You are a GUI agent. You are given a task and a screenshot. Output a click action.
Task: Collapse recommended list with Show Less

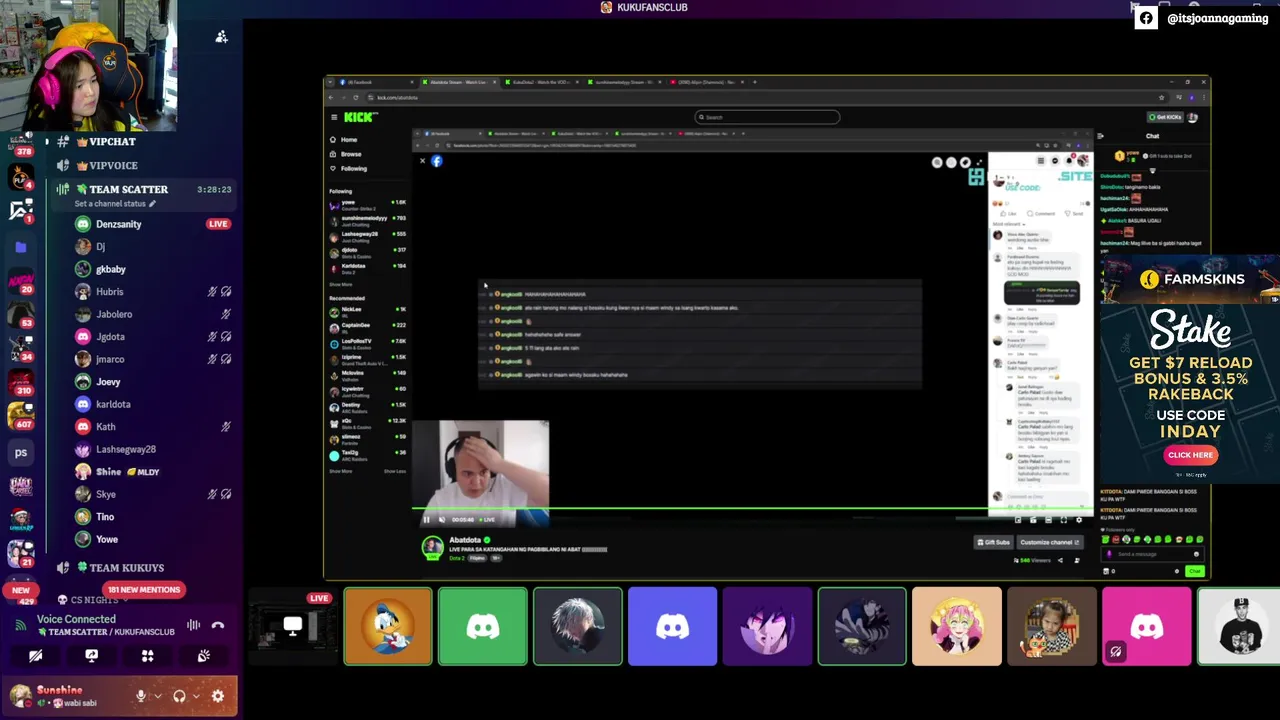click(395, 471)
